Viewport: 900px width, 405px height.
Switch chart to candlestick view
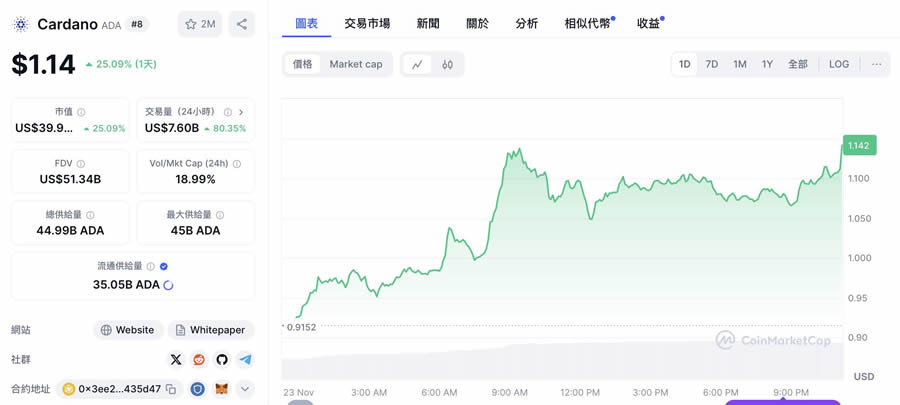[x=447, y=64]
